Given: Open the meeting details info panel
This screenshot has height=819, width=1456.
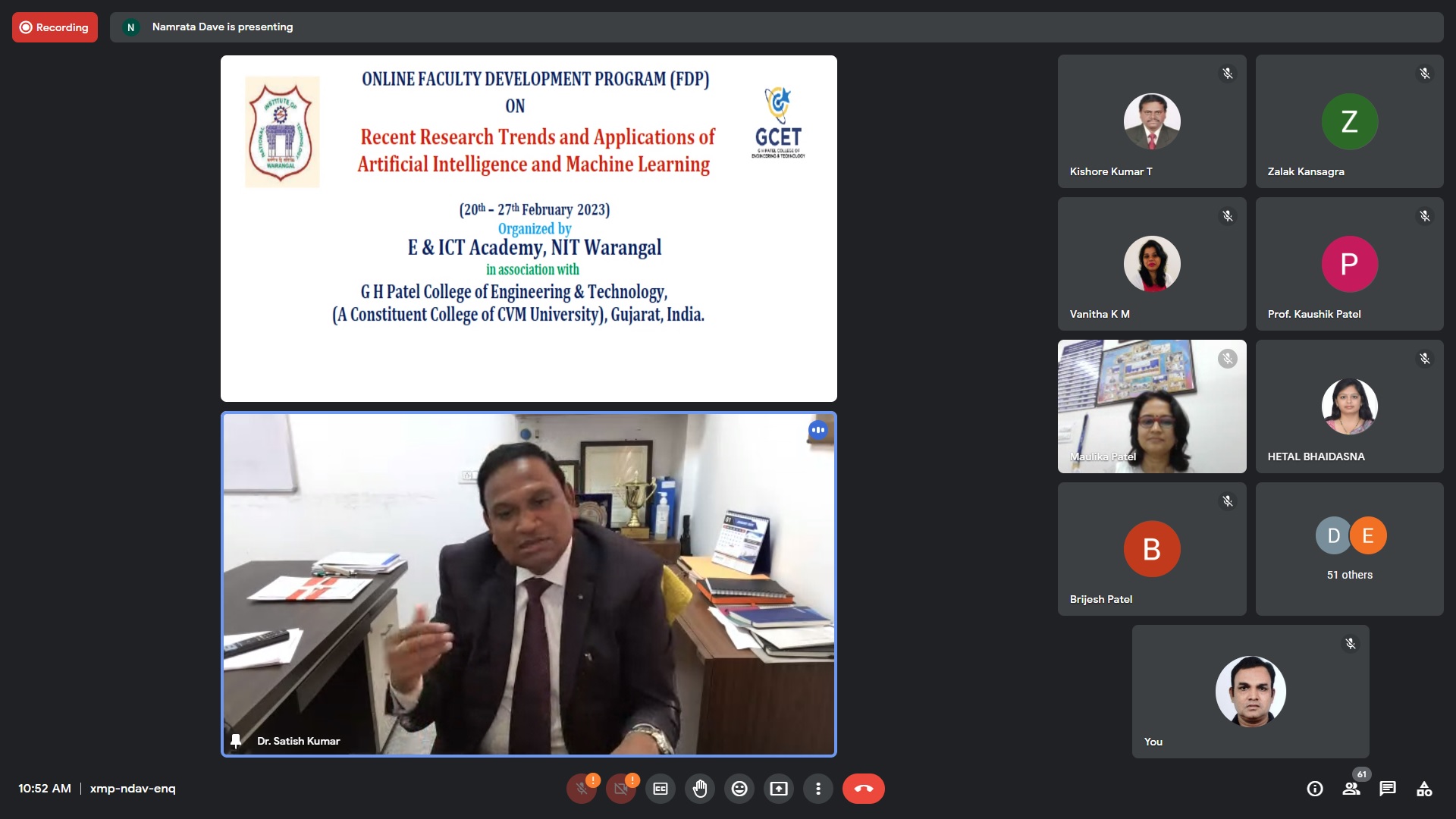Looking at the screenshot, I should pyautogui.click(x=1315, y=789).
